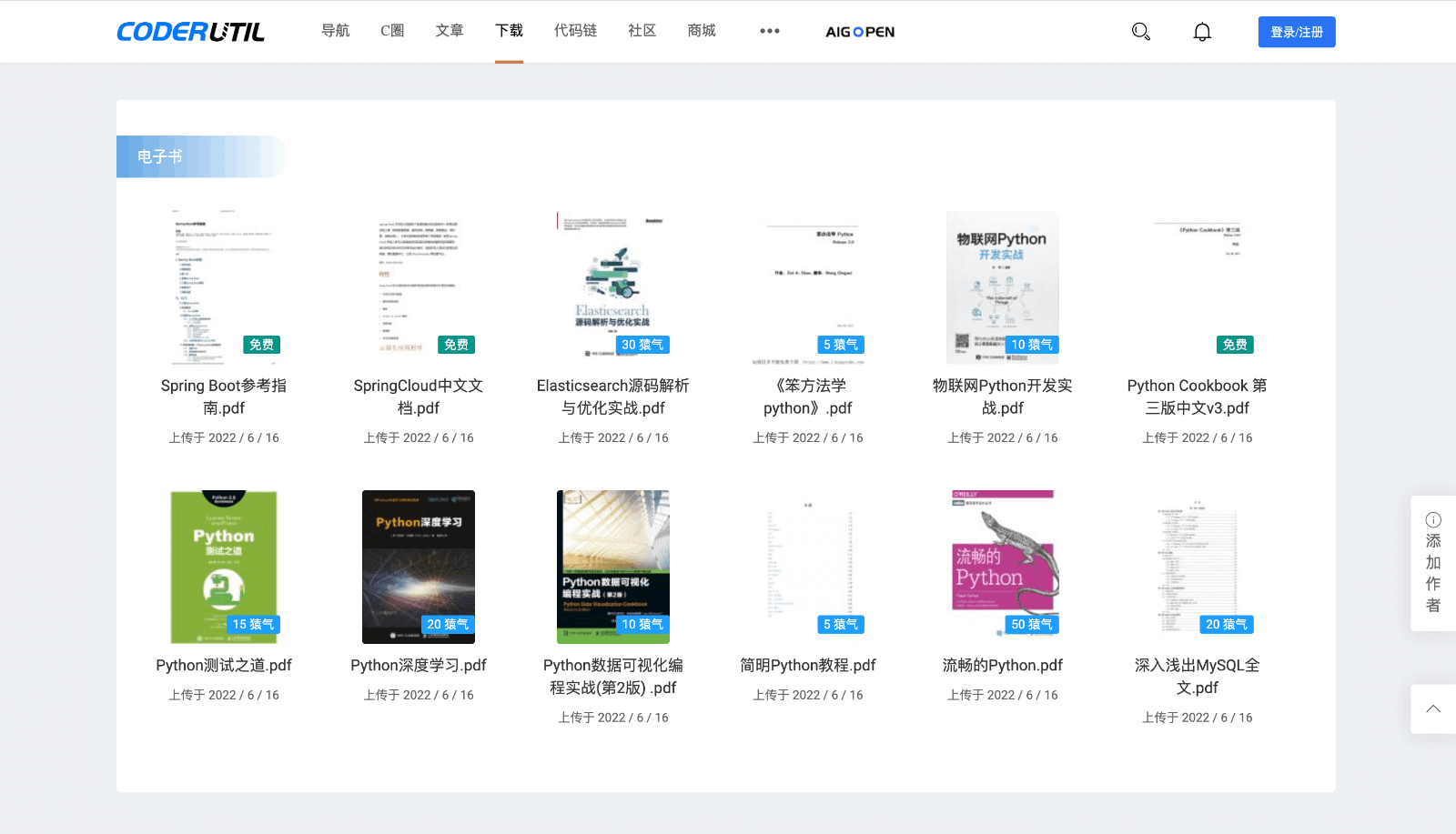Open Elasticsearch源码解析 book cover

pyautogui.click(x=613, y=287)
